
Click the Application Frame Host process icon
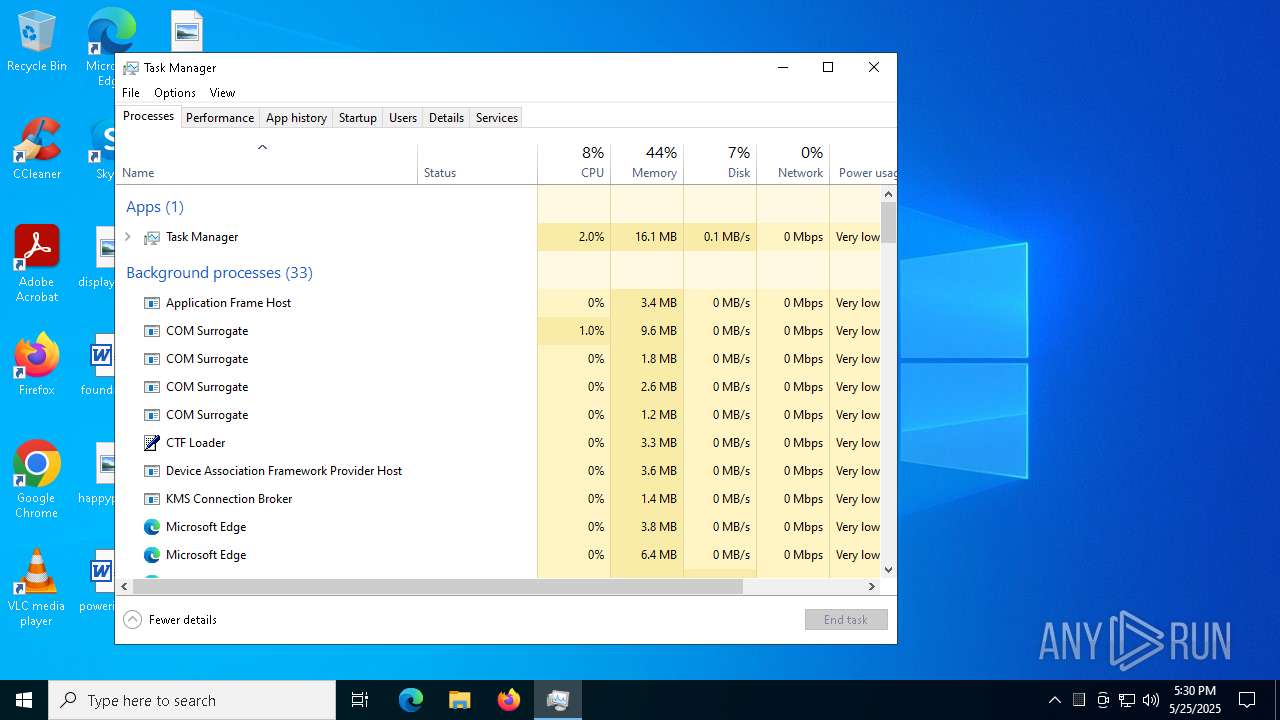(152, 303)
